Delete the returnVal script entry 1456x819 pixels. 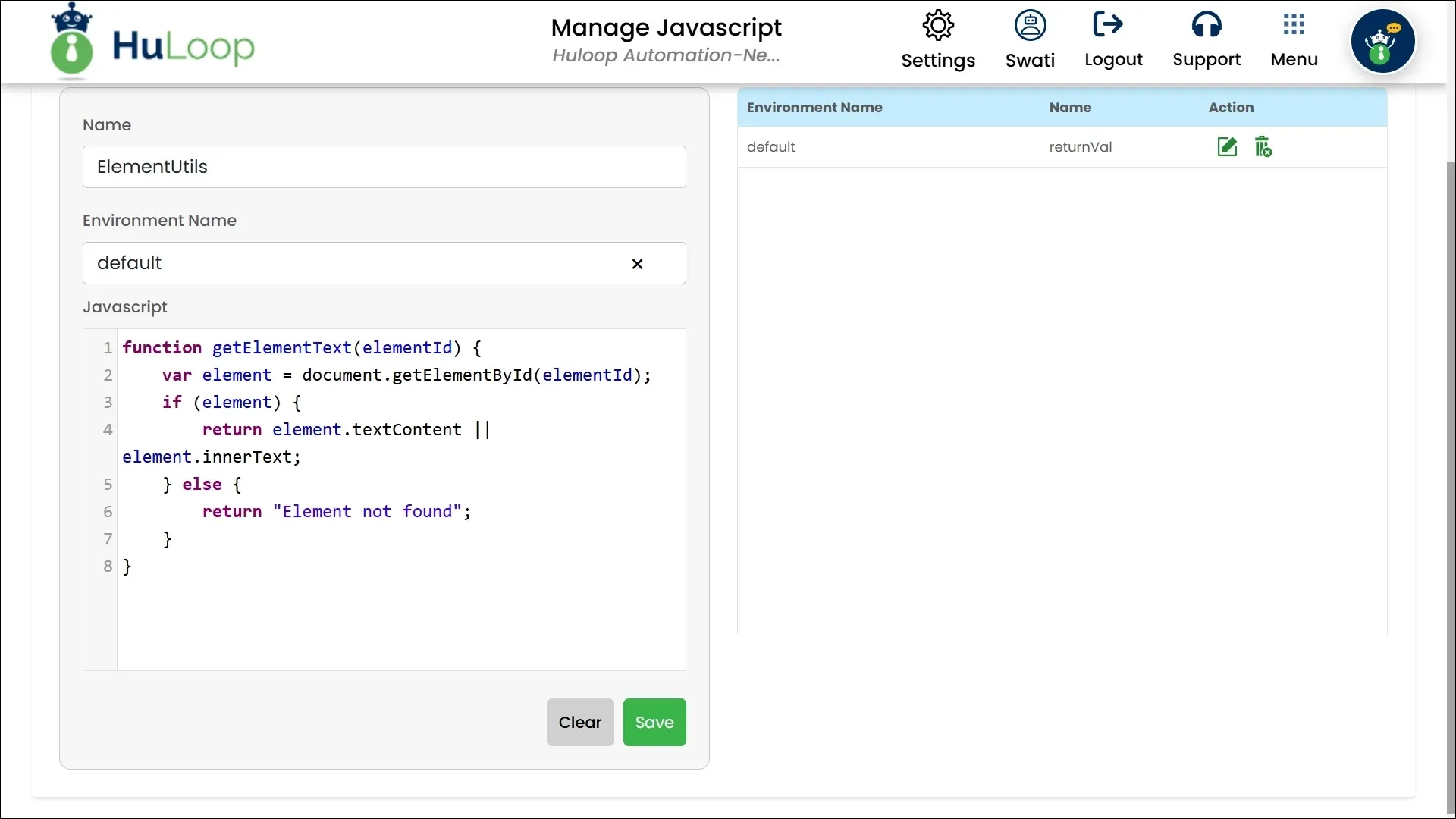click(1263, 147)
